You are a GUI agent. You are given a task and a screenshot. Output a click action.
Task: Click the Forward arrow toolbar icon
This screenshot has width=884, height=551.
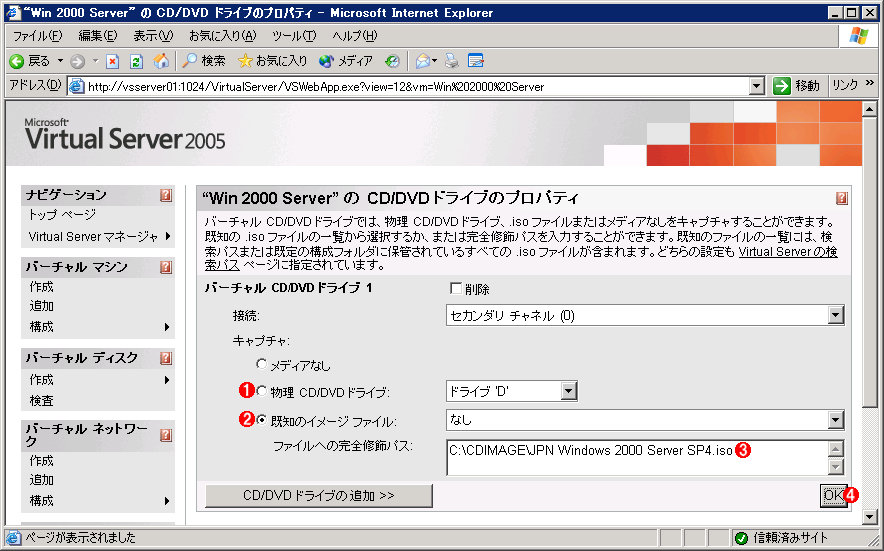(77, 61)
